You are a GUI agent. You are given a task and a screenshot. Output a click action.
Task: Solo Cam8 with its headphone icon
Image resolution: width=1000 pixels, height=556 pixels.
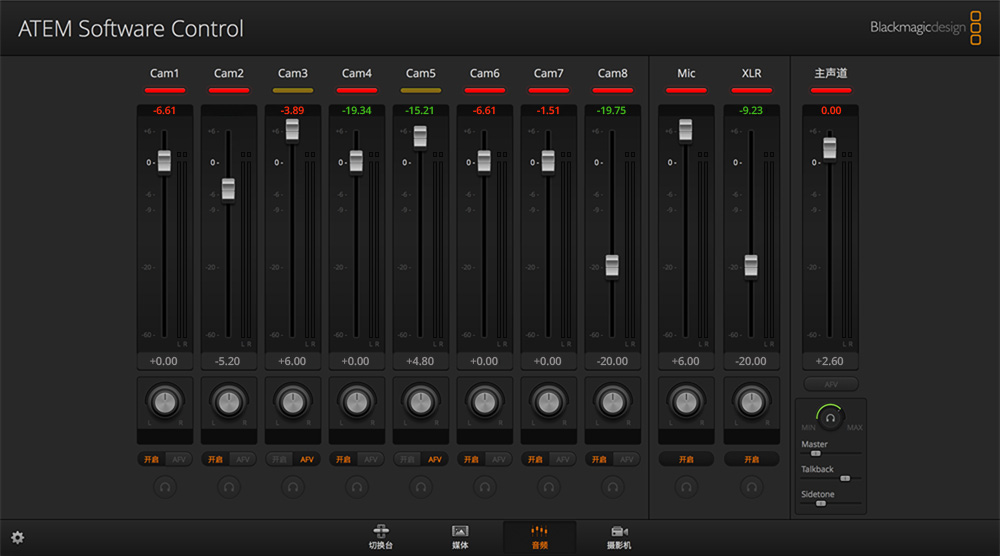(x=613, y=487)
